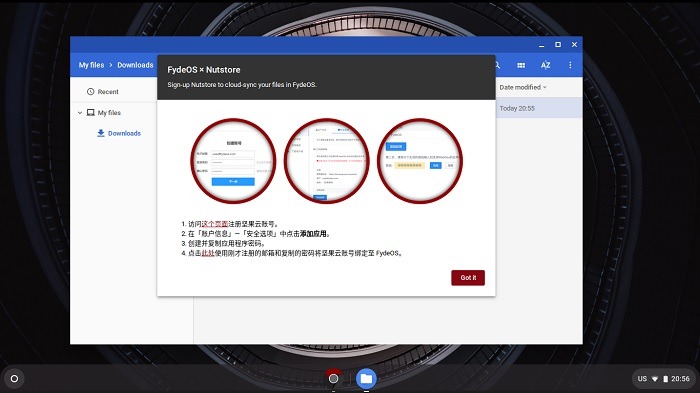Screen dimensions: 700x393
Task: Open the step four bind-account link
Action: tap(208, 253)
